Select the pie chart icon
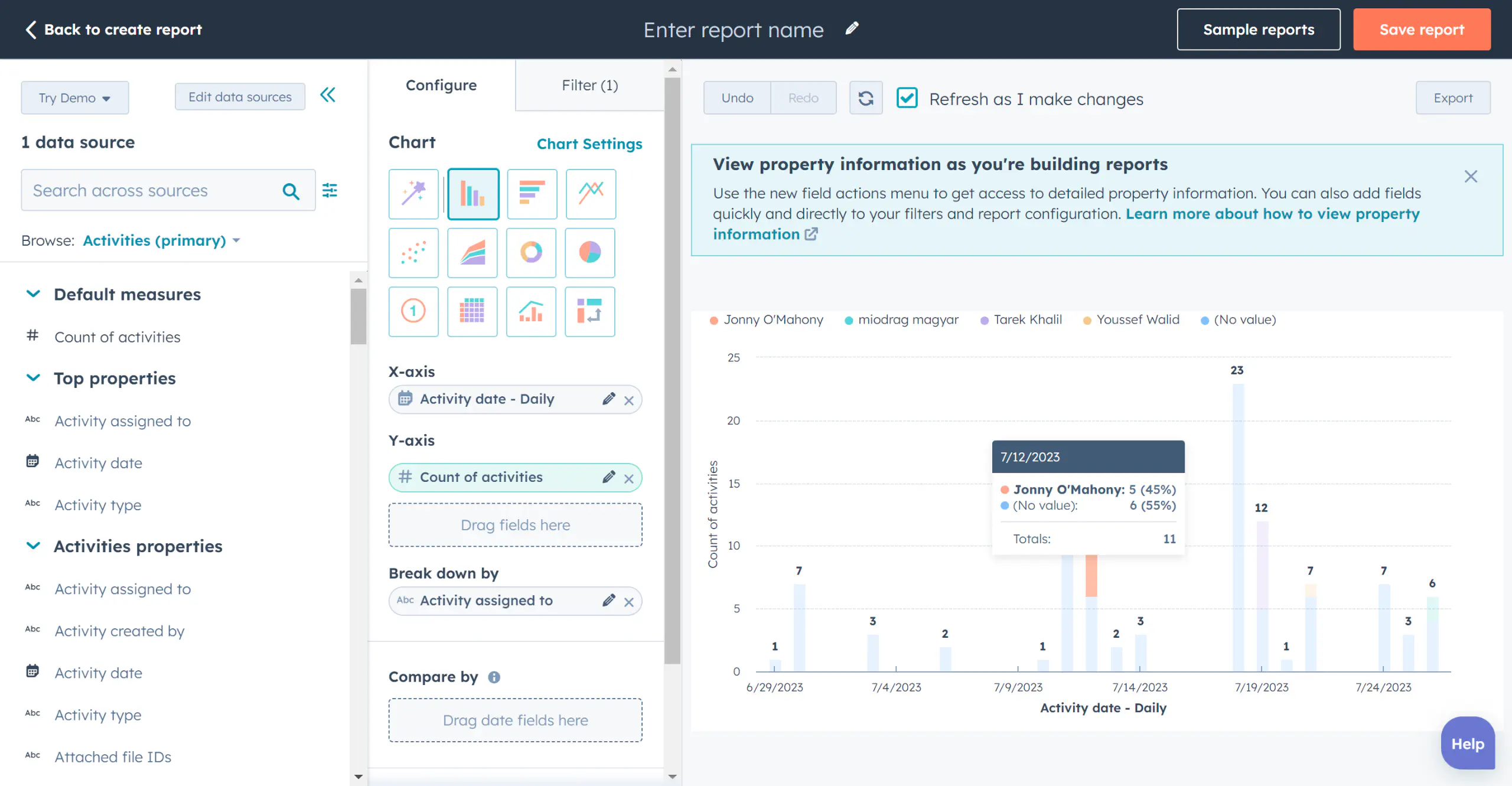 tap(588, 252)
